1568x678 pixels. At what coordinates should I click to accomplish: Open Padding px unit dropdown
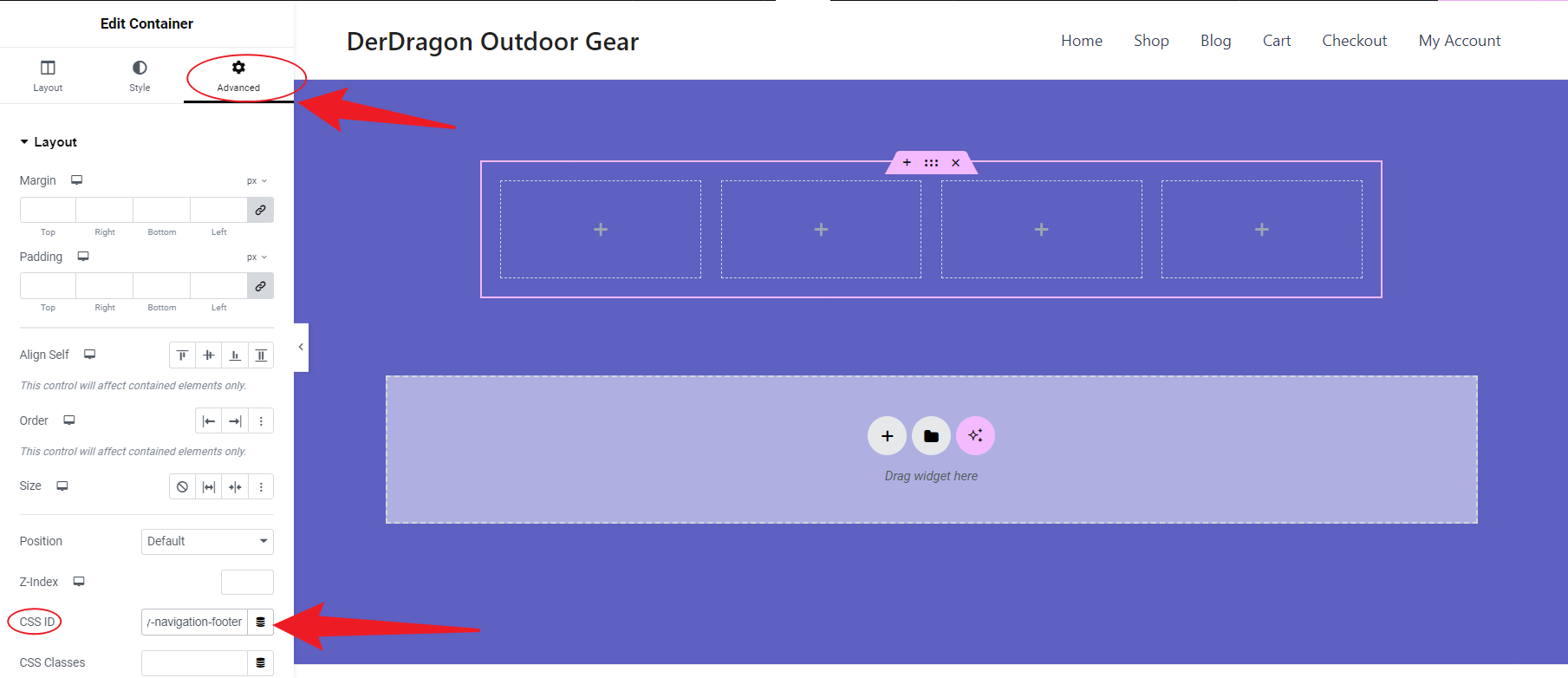pos(257,258)
